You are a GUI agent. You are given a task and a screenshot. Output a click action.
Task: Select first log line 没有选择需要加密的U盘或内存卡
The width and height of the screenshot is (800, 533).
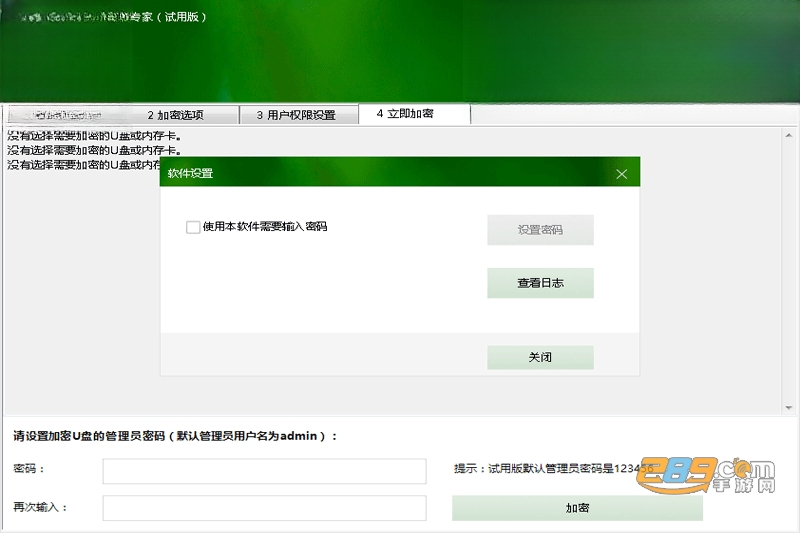pos(95,136)
